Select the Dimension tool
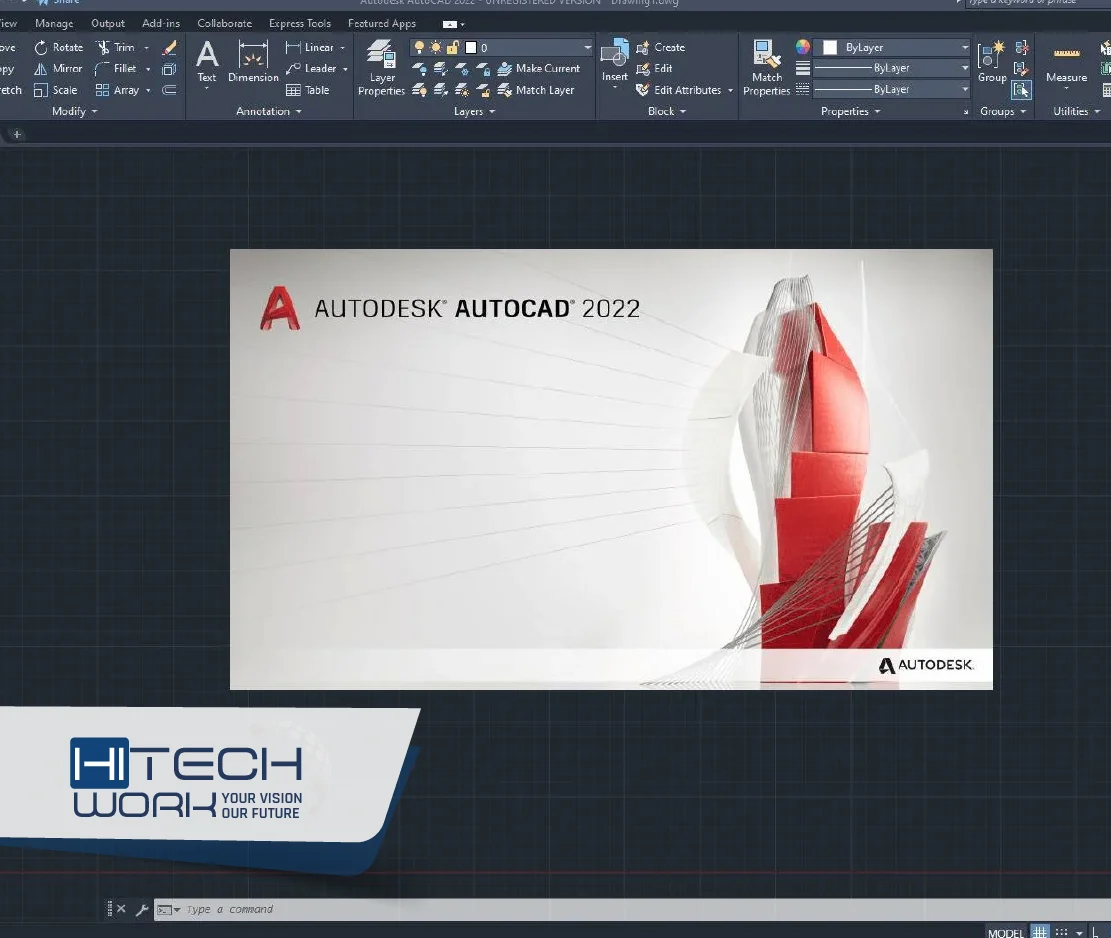Viewport: 1111px width, 938px height. 253,62
